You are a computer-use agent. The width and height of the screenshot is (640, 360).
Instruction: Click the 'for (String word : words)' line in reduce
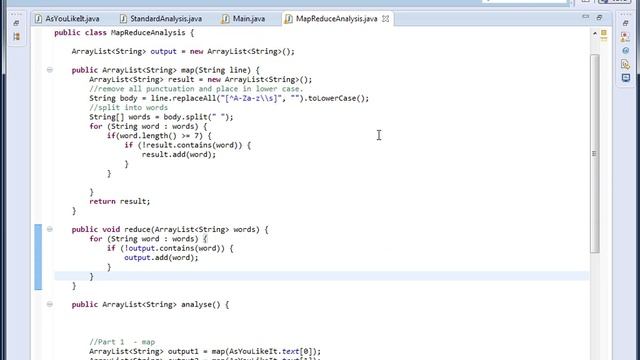pos(148,239)
